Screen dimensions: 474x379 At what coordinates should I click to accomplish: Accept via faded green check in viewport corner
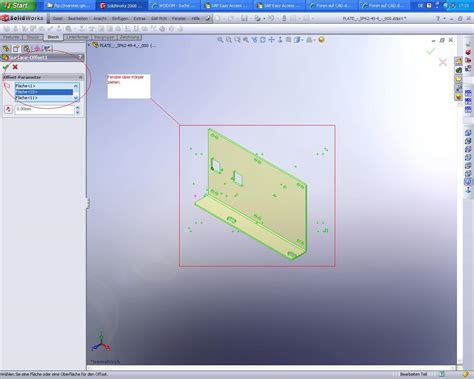[x=431, y=51]
